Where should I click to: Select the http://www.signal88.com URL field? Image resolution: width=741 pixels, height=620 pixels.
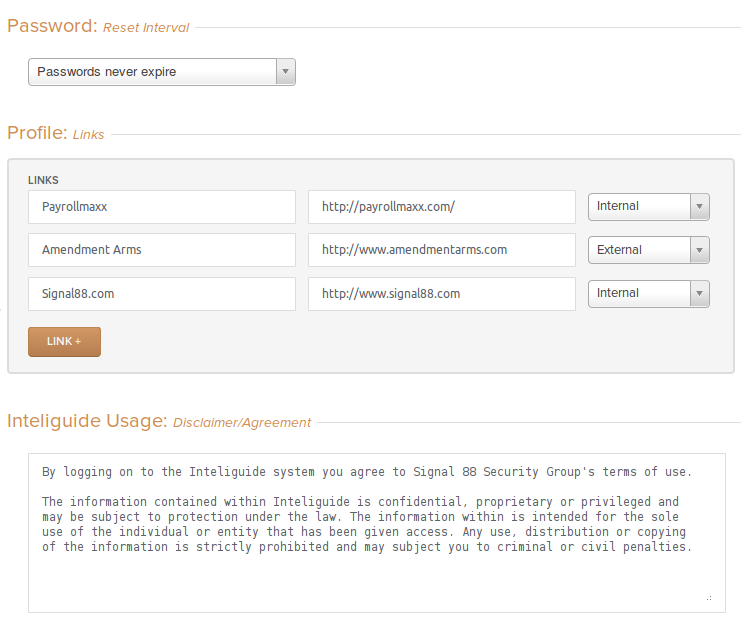click(441, 294)
